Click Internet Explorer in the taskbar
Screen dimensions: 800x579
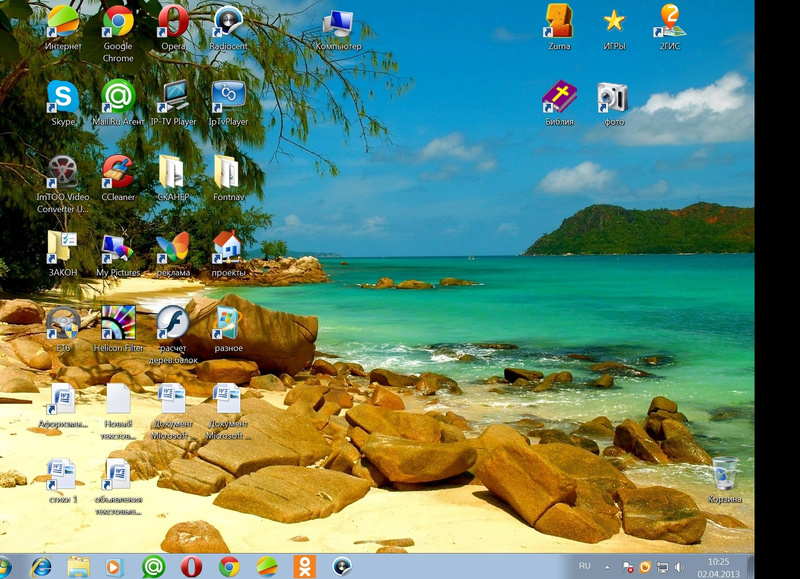[41, 567]
